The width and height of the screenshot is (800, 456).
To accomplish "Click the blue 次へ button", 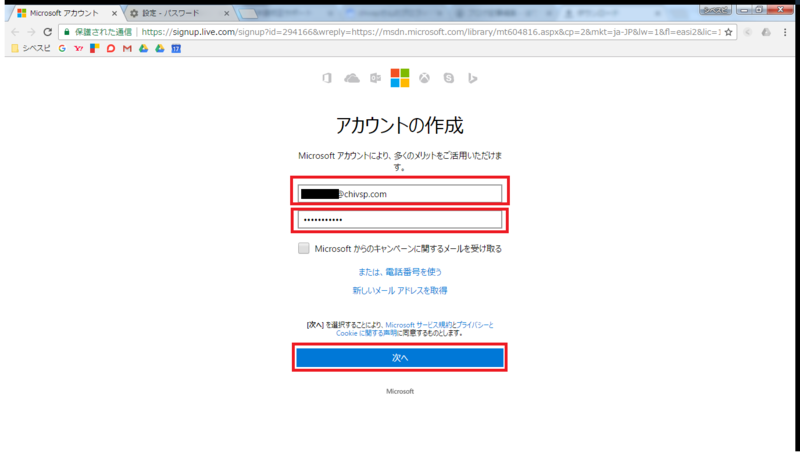I will click(400, 358).
